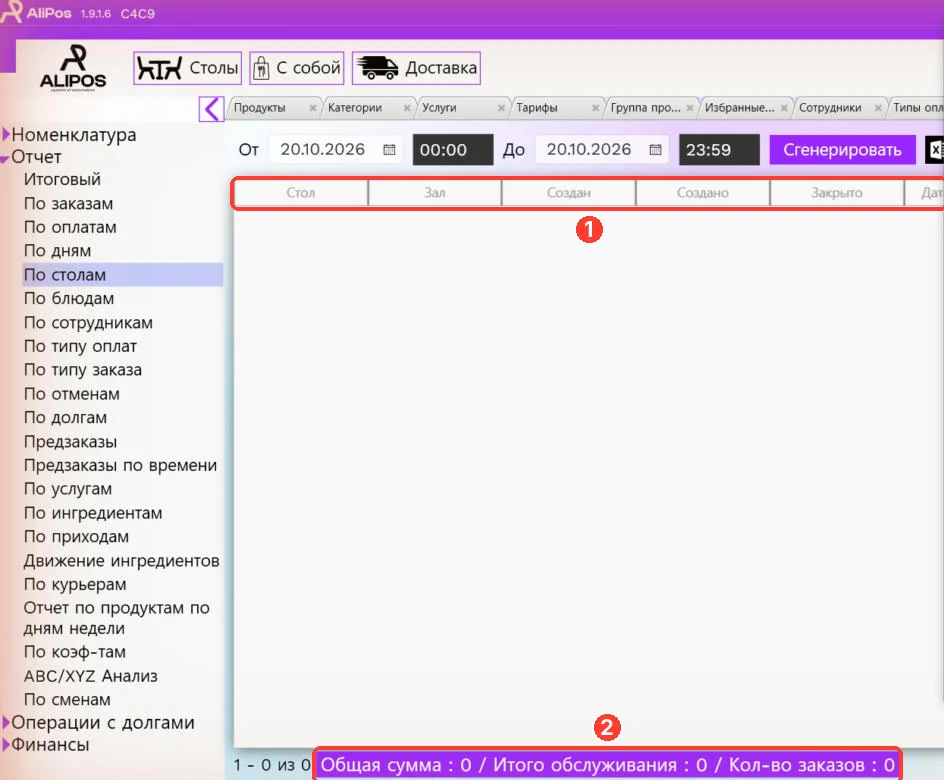Sort by the Закрыто column header

pos(836,193)
